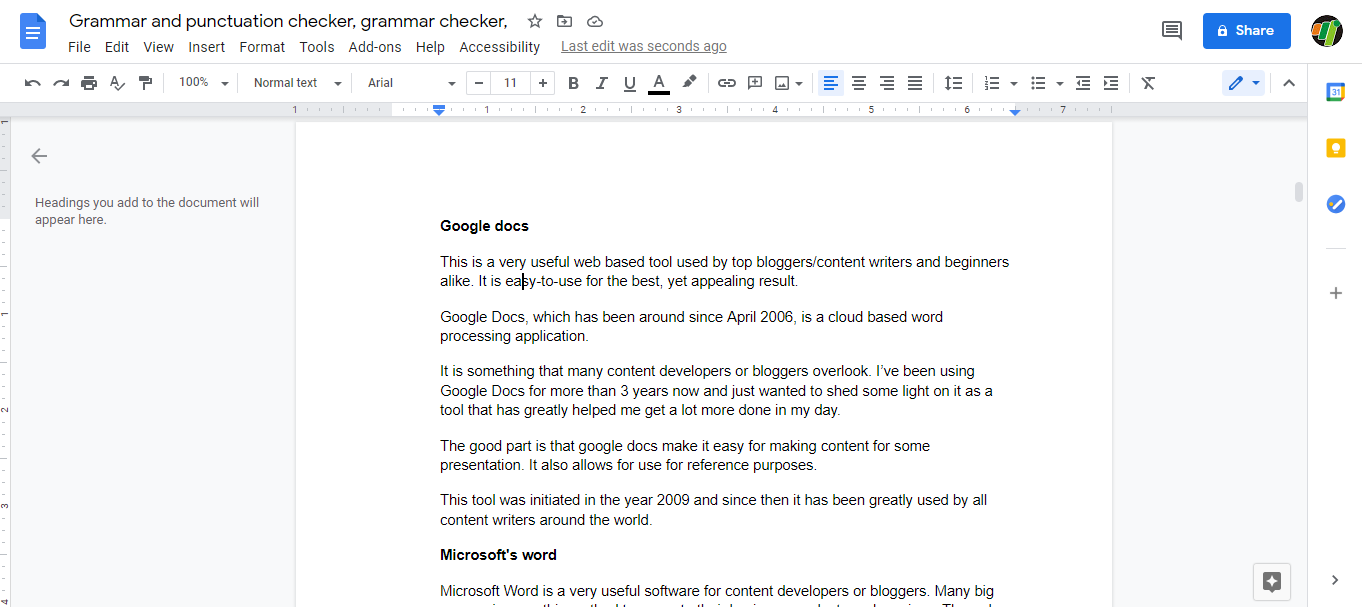
Task: Toggle bold formatting
Action: point(573,83)
